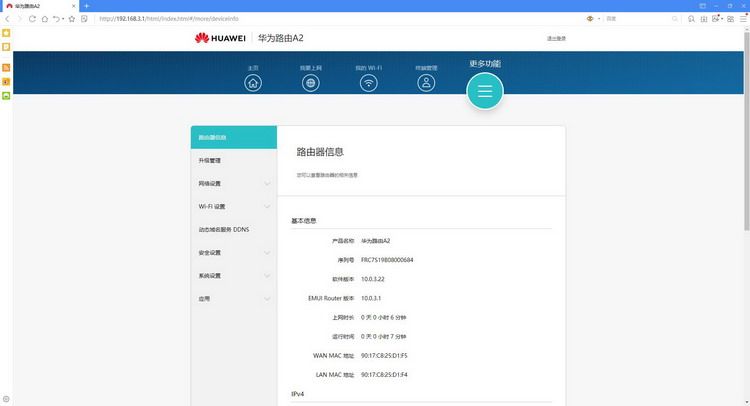Select the DDNS sidebar item

(x=234, y=230)
